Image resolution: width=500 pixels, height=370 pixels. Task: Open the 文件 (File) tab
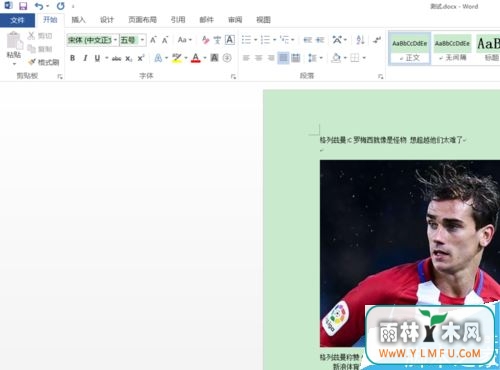point(17,20)
